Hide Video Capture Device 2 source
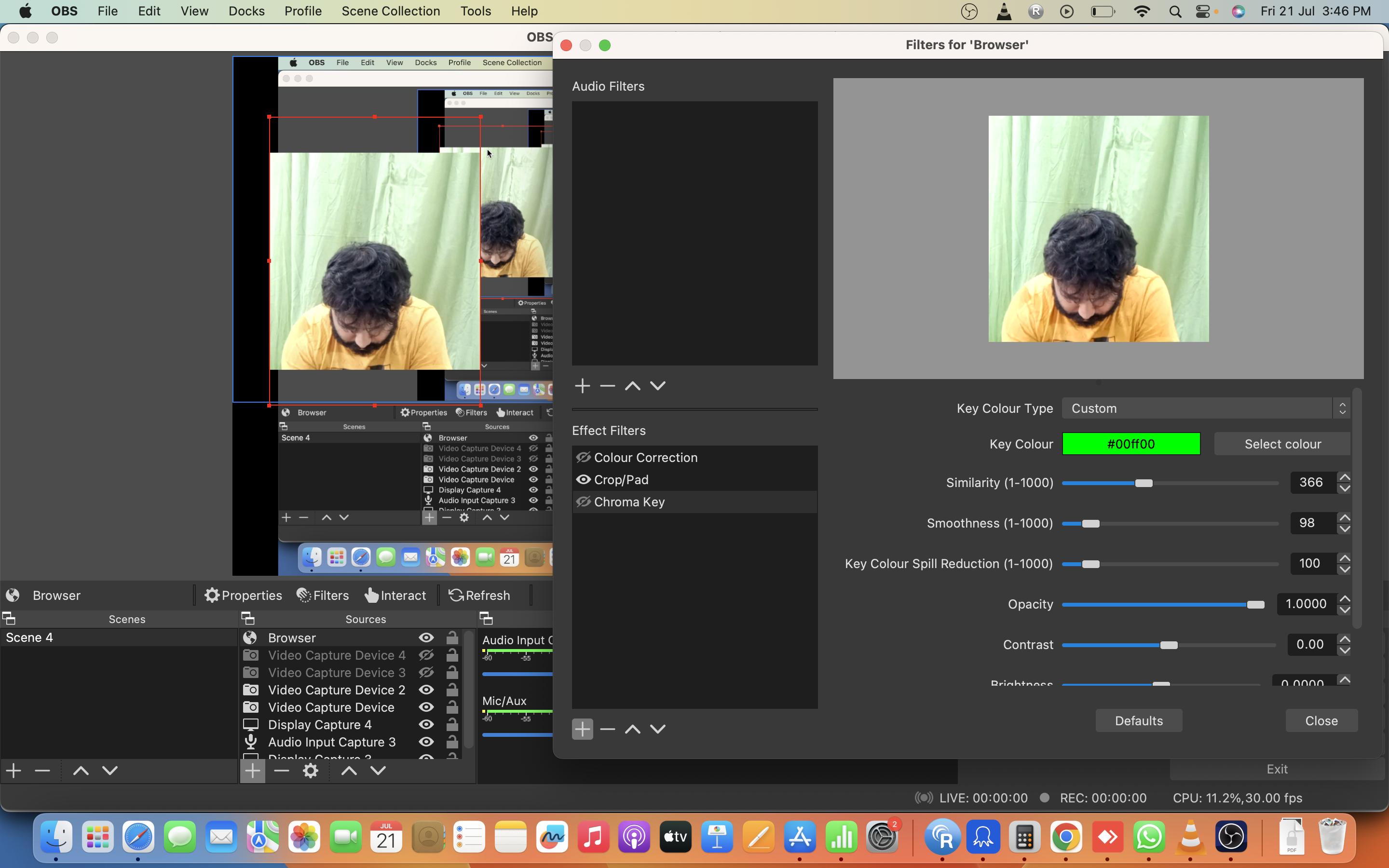 coord(426,690)
